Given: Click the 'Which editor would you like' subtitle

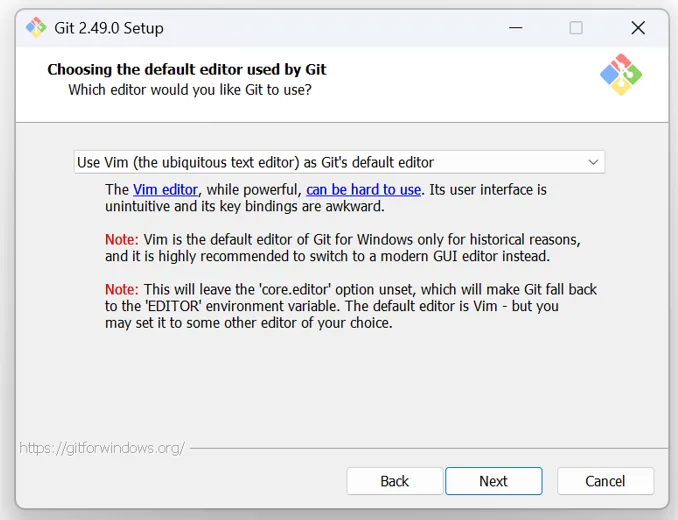Looking at the screenshot, I should 189,90.
